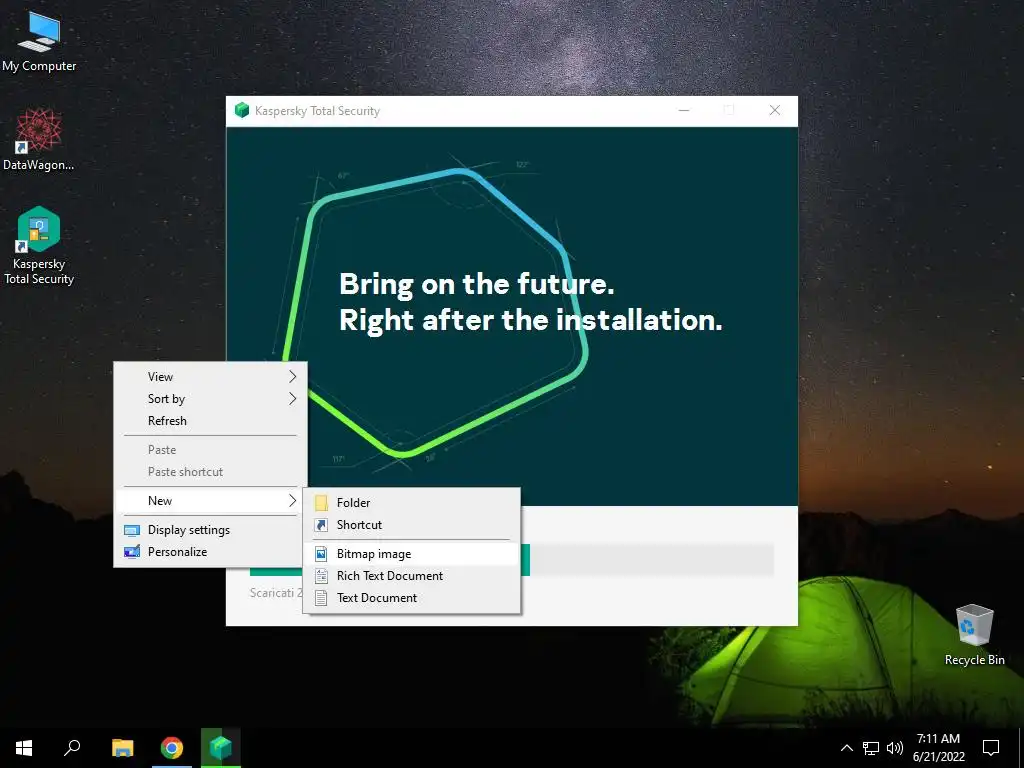
Task: Click the Folder icon in New submenu
Action: (x=321, y=503)
